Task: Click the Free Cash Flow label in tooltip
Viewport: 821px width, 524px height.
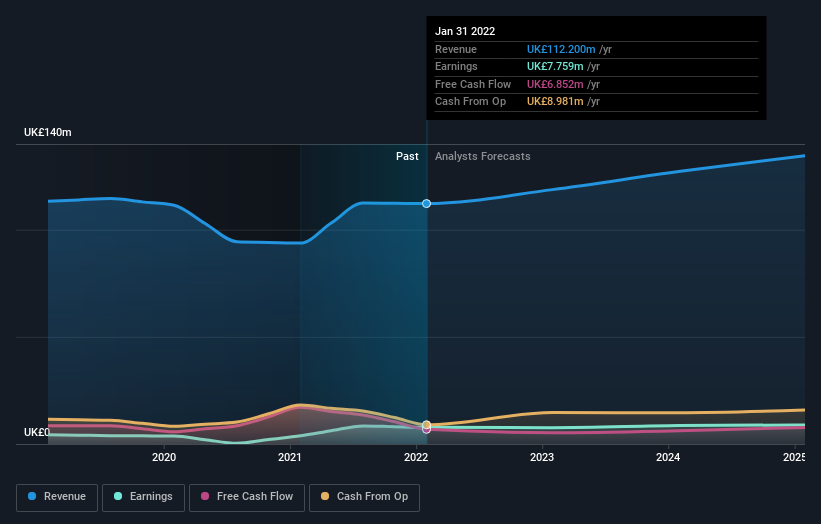Action: tap(473, 84)
